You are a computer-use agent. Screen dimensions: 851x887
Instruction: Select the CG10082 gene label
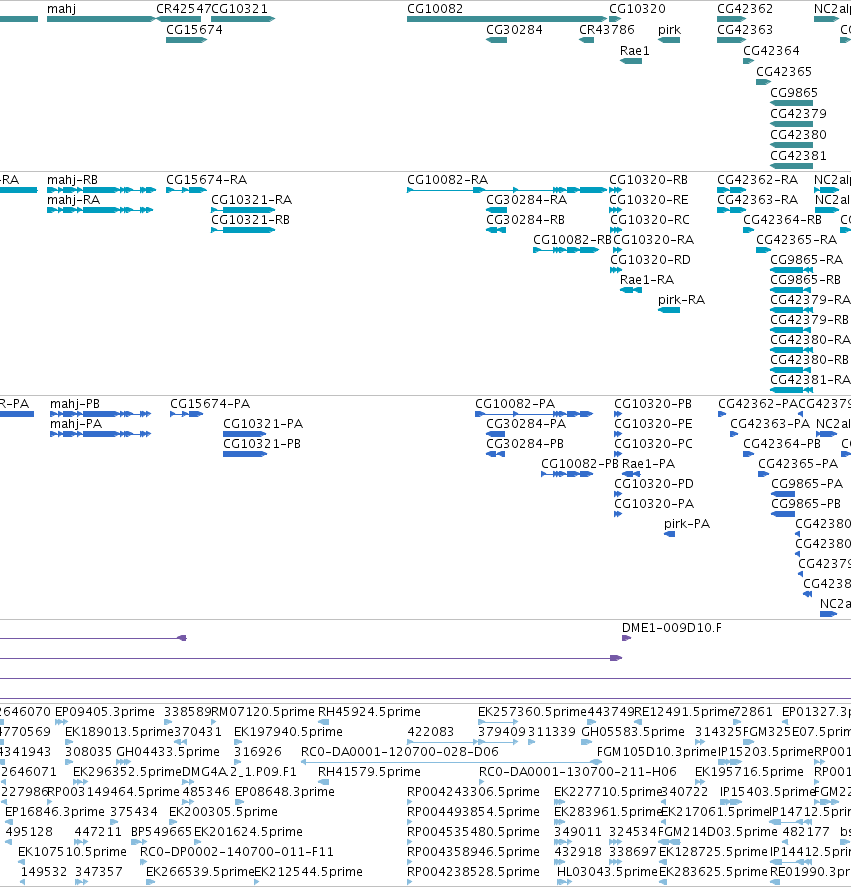click(435, 8)
